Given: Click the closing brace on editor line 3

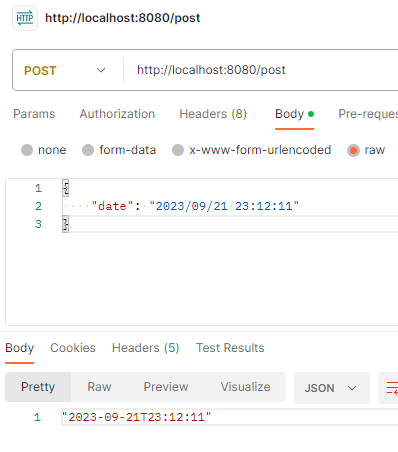Looking at the screenshot, I should tap(66, 224).
